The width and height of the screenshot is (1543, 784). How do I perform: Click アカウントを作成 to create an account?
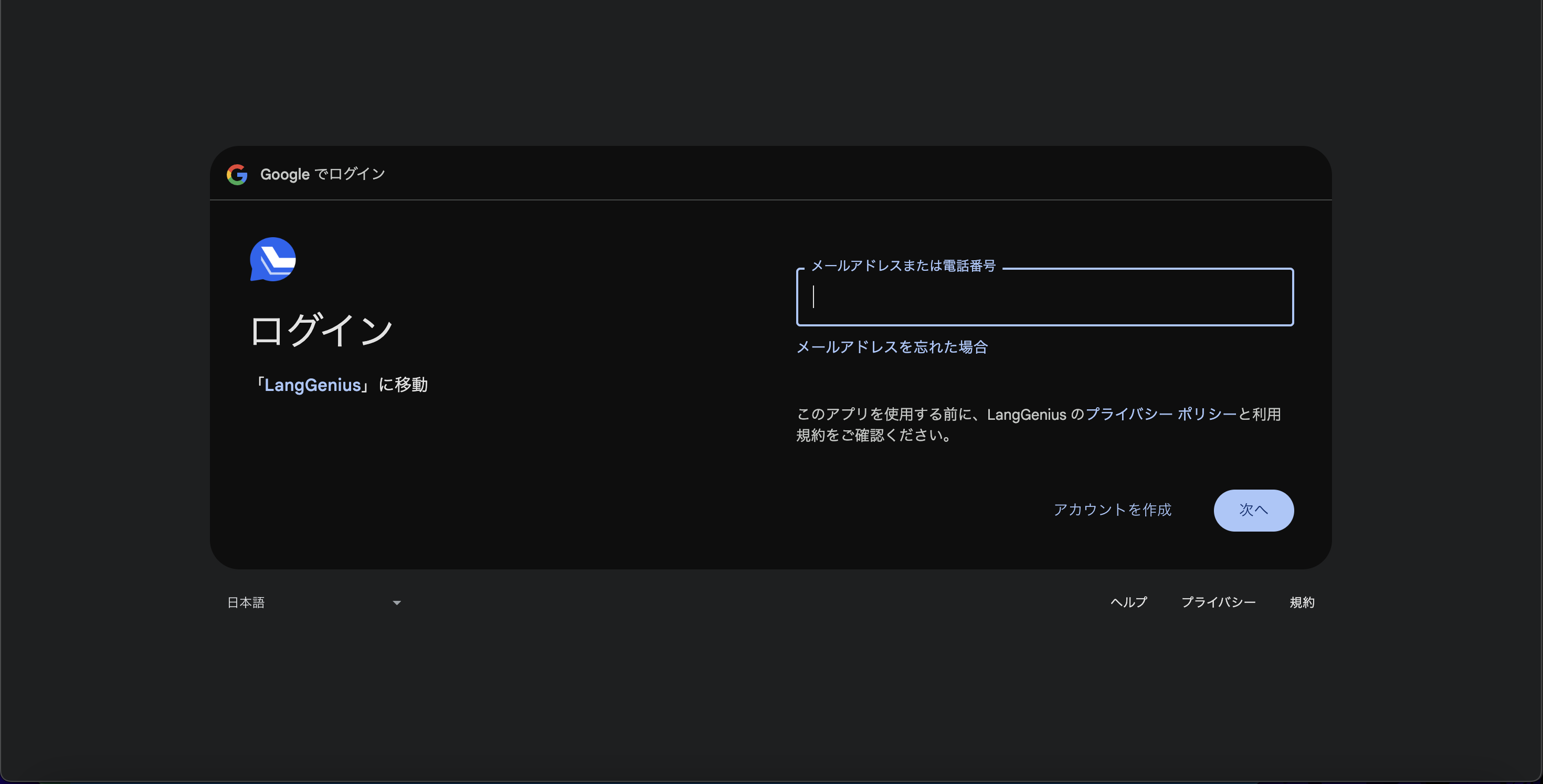coord(1112,510)
